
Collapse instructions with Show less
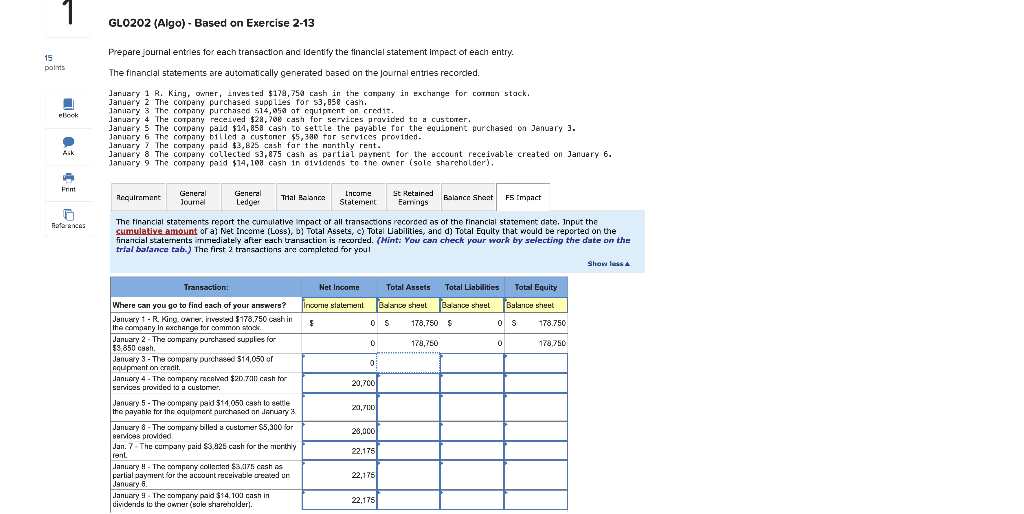tap(609, 264)
